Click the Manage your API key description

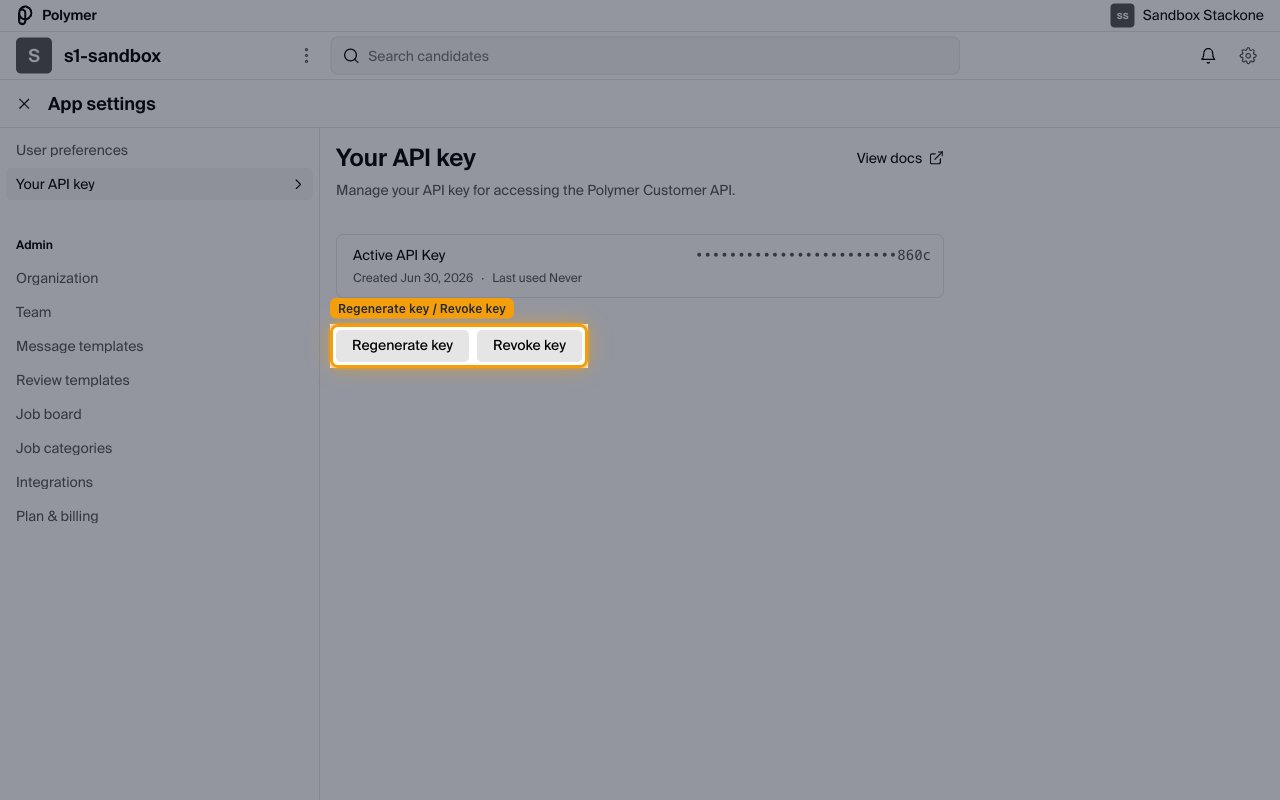(x=536, y=190)
